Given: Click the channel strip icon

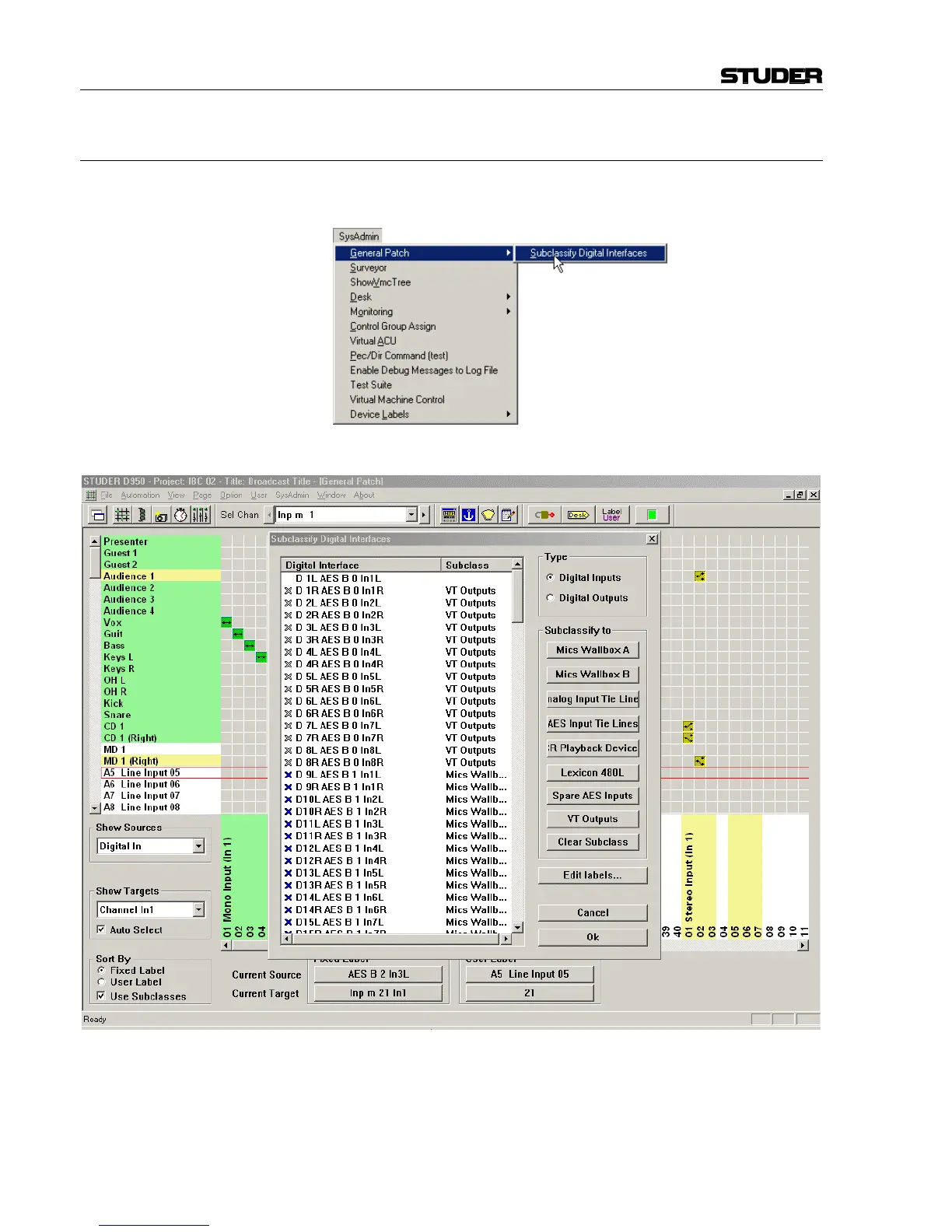Looking at the screenshot, I should 142,515.
